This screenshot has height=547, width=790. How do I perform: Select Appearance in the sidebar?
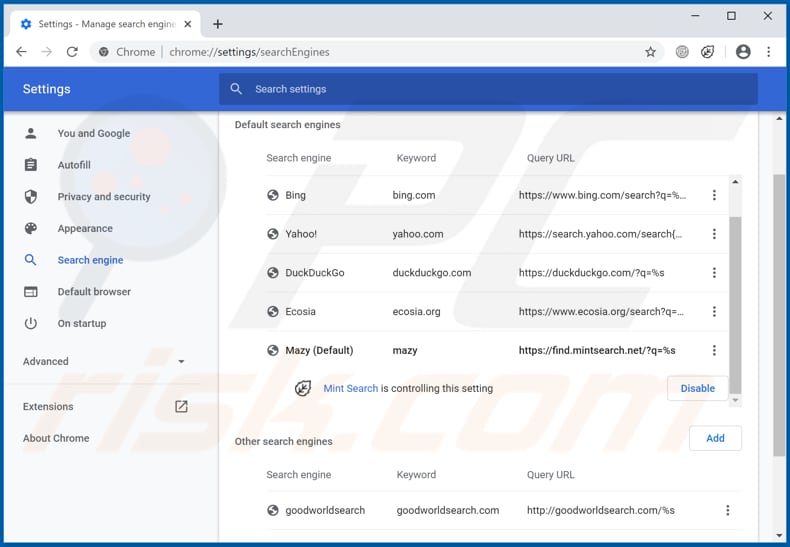tap(85, 229)
